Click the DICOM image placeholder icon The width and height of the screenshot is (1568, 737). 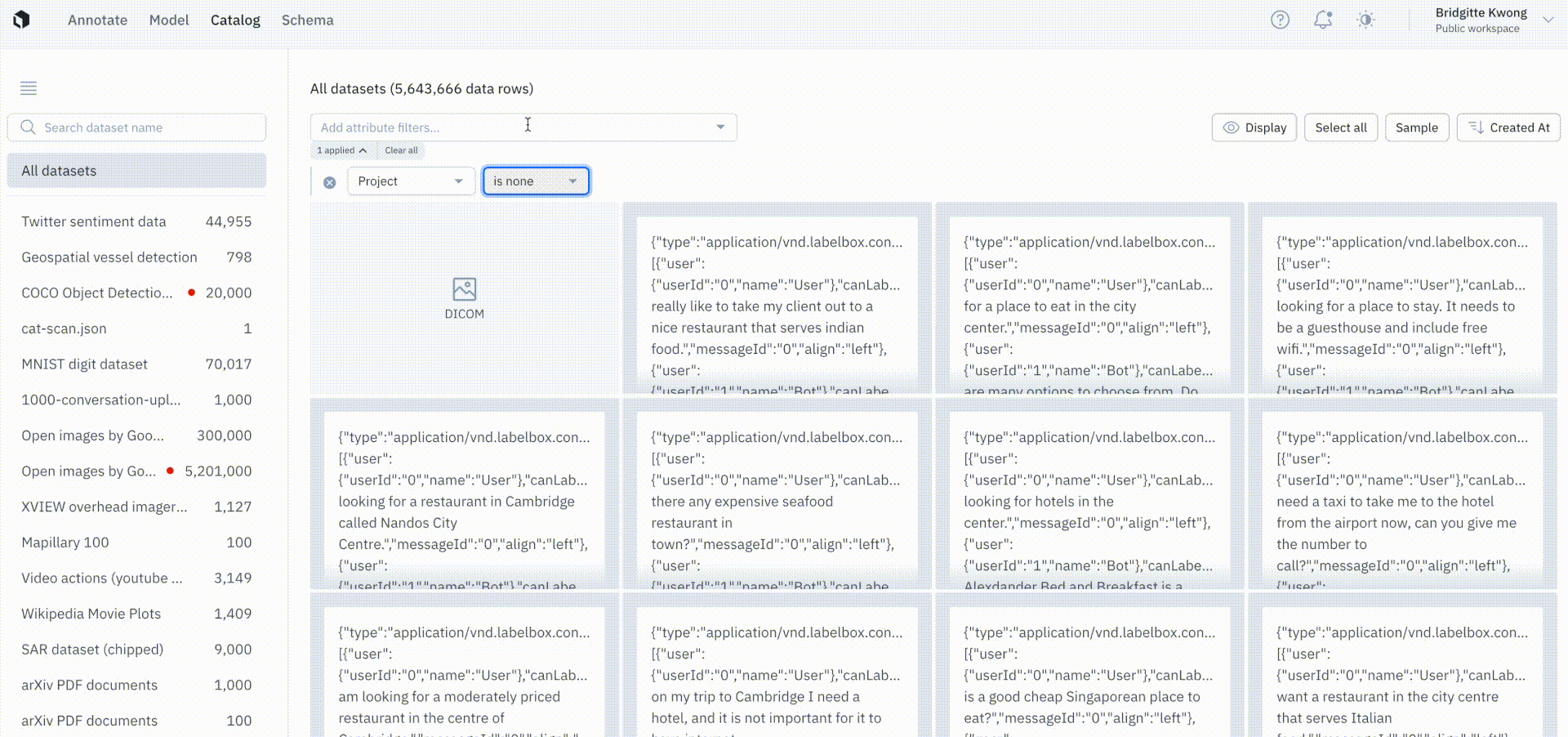(464, 289)
